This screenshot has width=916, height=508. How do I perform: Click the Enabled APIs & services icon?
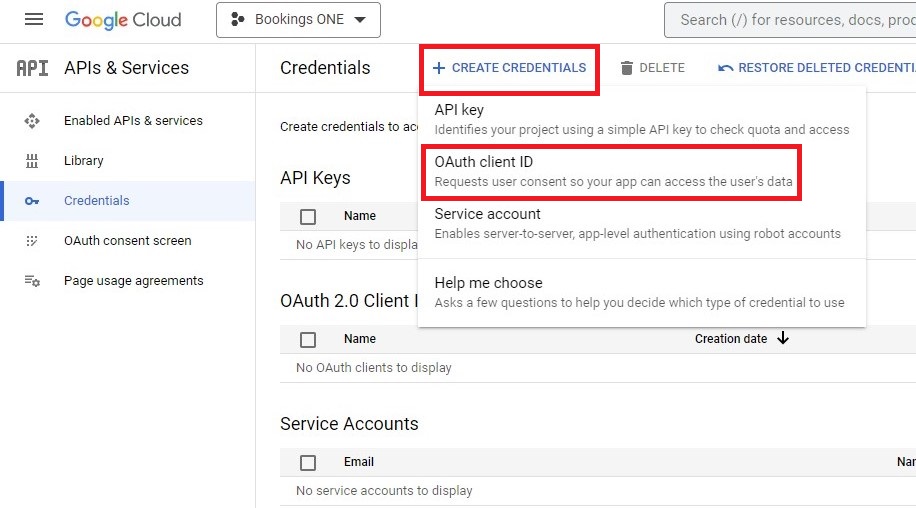pos(32,121)
